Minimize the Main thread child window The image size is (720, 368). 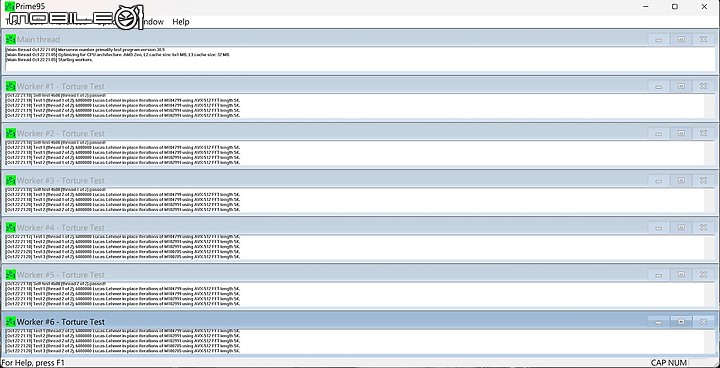point(658,40)
